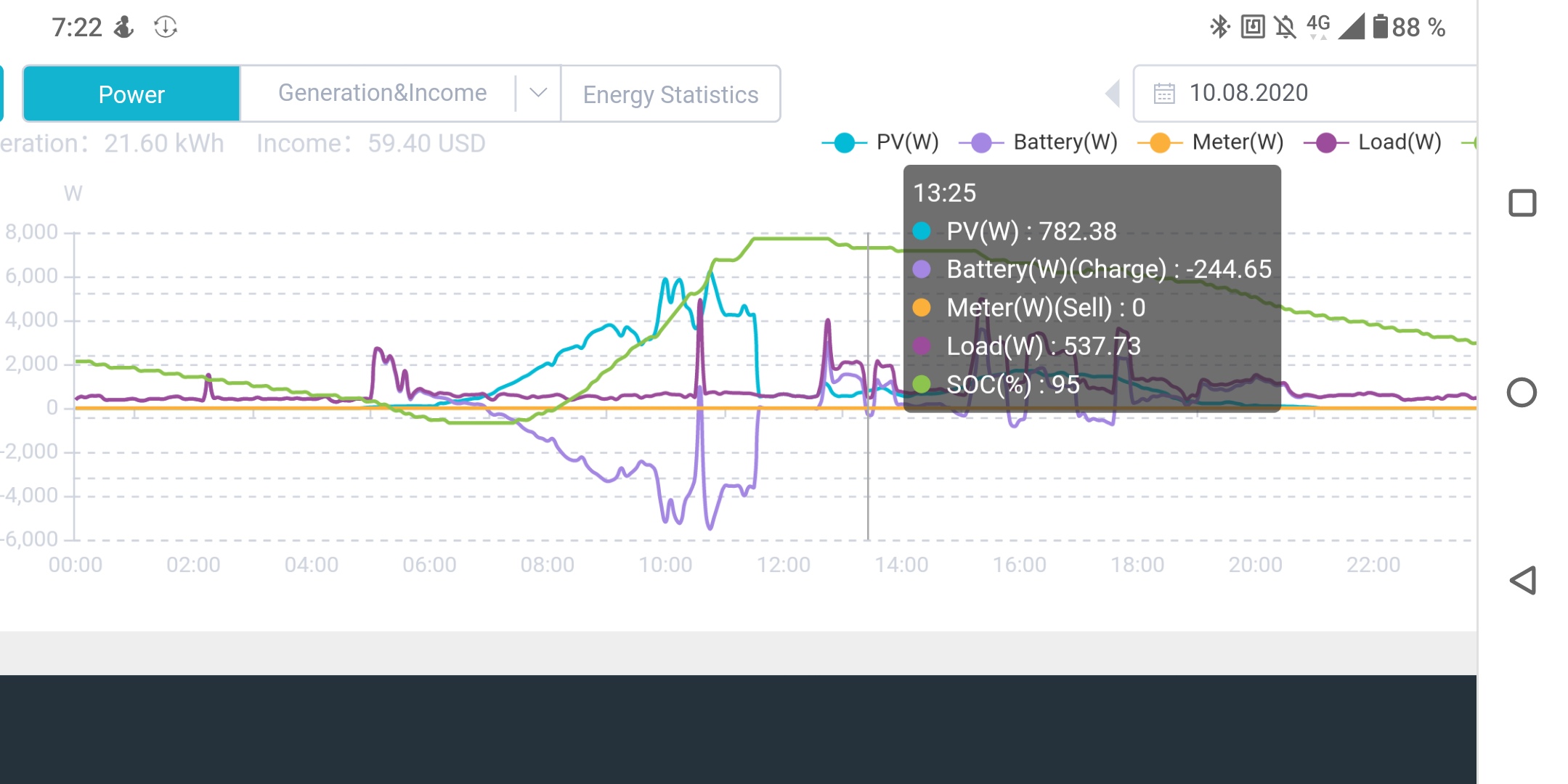The width and height of the screenshot is (1568, 784).
Task: Hide the Battery(W) series via legend
Action: pos(1039,142)
